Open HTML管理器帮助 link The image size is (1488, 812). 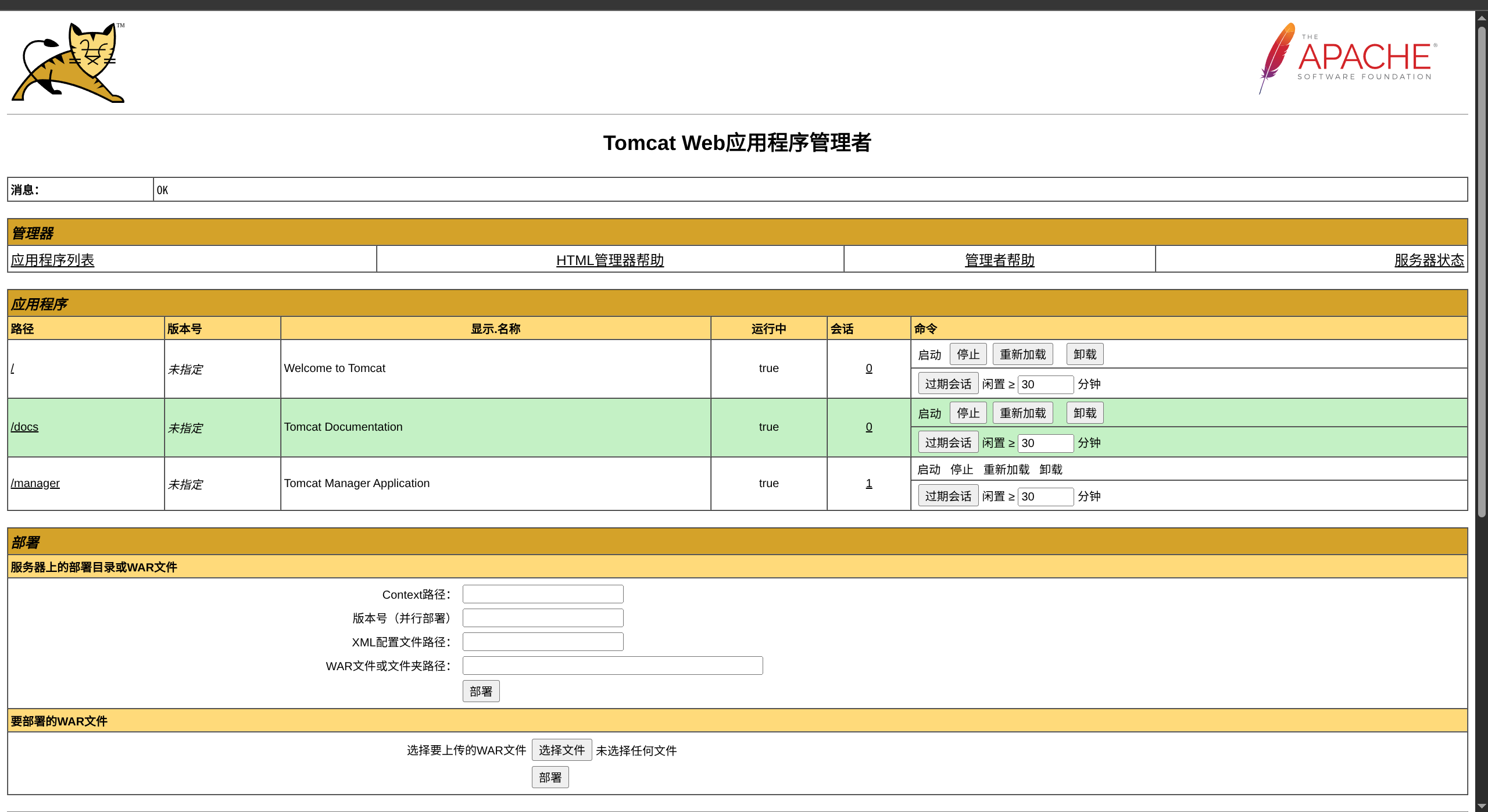point(610,260)
